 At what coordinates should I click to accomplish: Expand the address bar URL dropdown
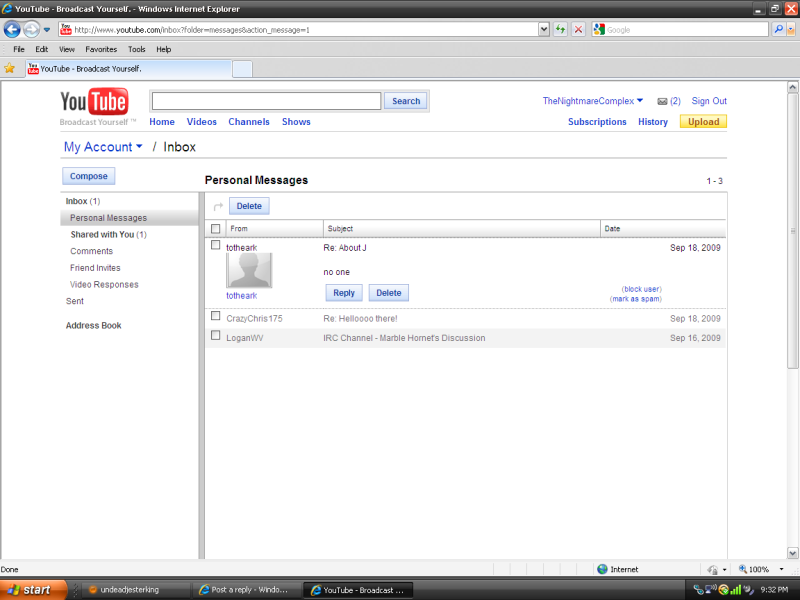(x=544, y=30)
